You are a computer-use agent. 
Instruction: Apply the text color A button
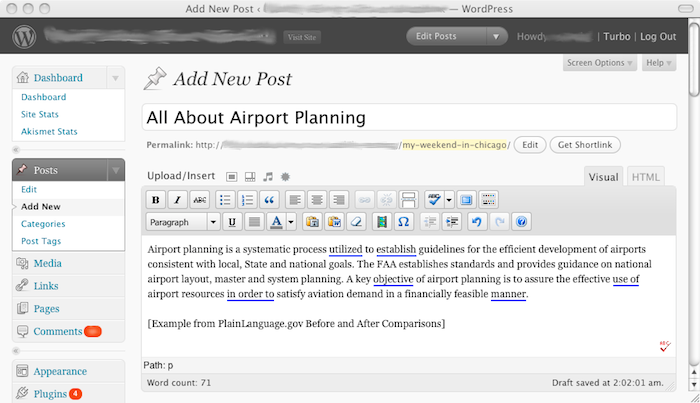tap(276, 222)
